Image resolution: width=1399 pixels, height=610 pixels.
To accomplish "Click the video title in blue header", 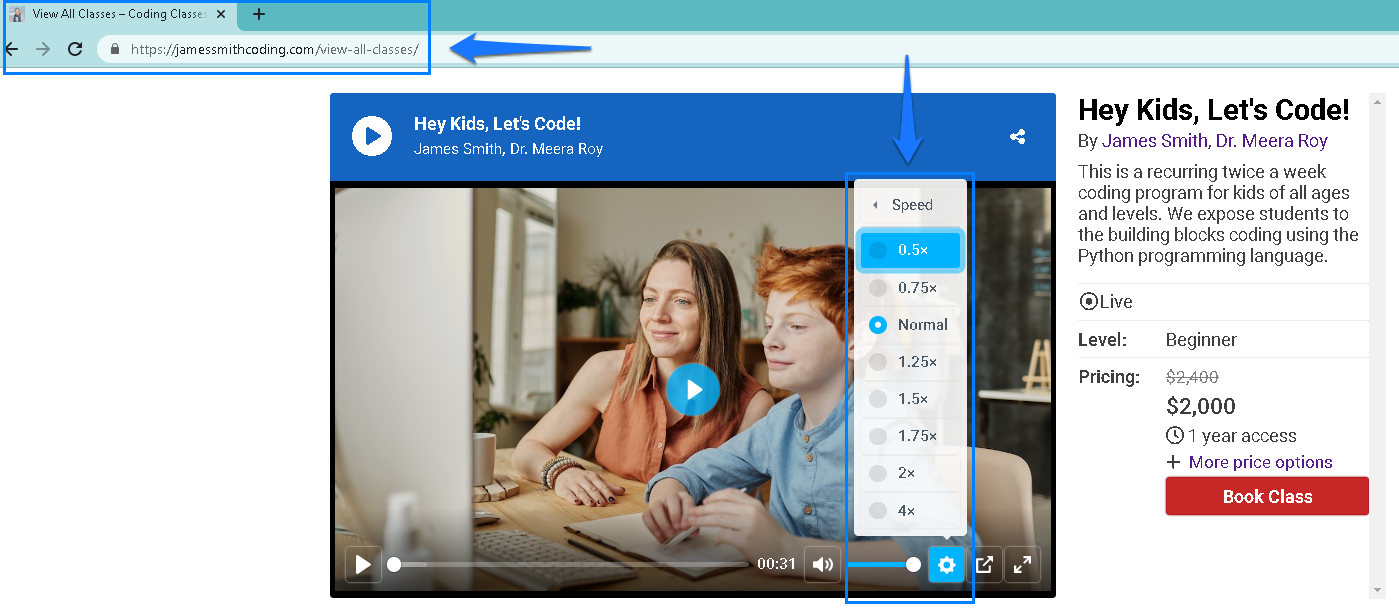I will click(497, 124).
